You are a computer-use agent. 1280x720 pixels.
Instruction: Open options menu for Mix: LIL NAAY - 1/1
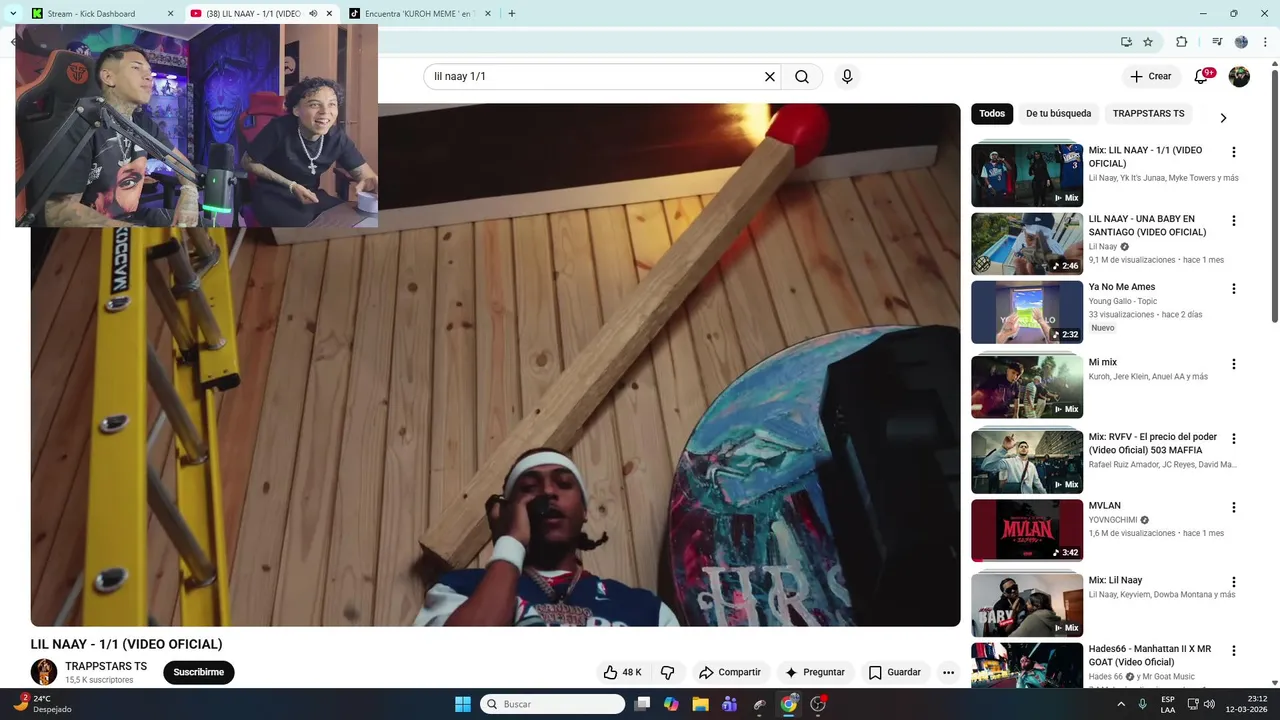pos(1233,152)
